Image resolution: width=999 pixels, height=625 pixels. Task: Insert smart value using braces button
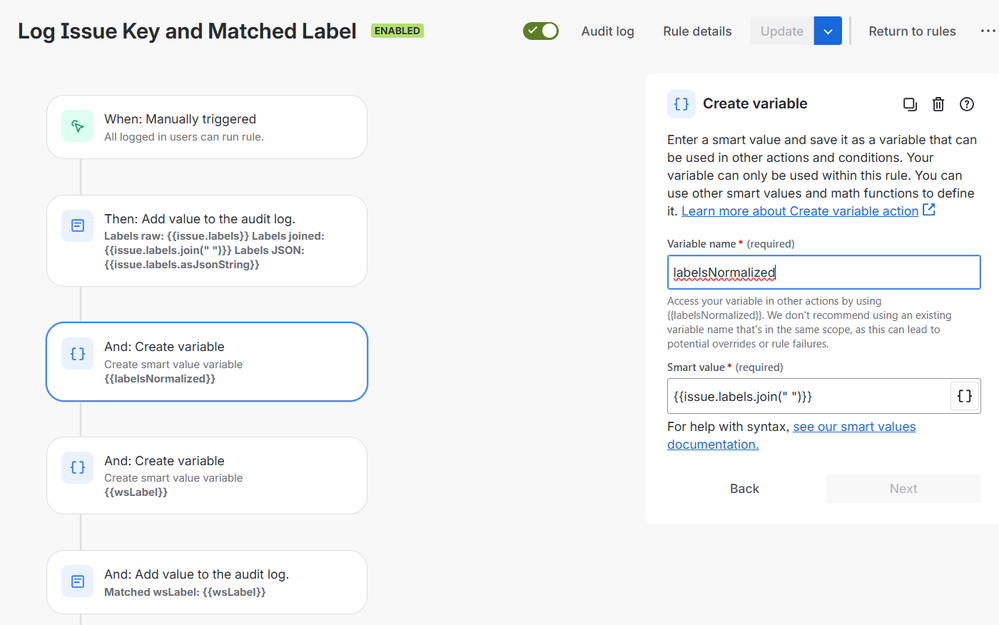pyautogui.click(x=964, y=396)
